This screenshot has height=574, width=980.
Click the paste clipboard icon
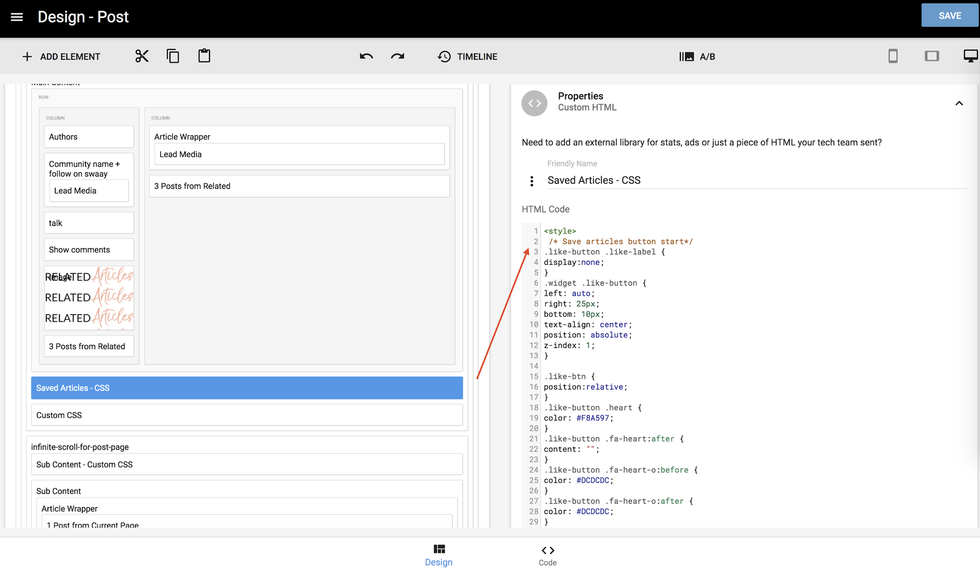(204, 56)
